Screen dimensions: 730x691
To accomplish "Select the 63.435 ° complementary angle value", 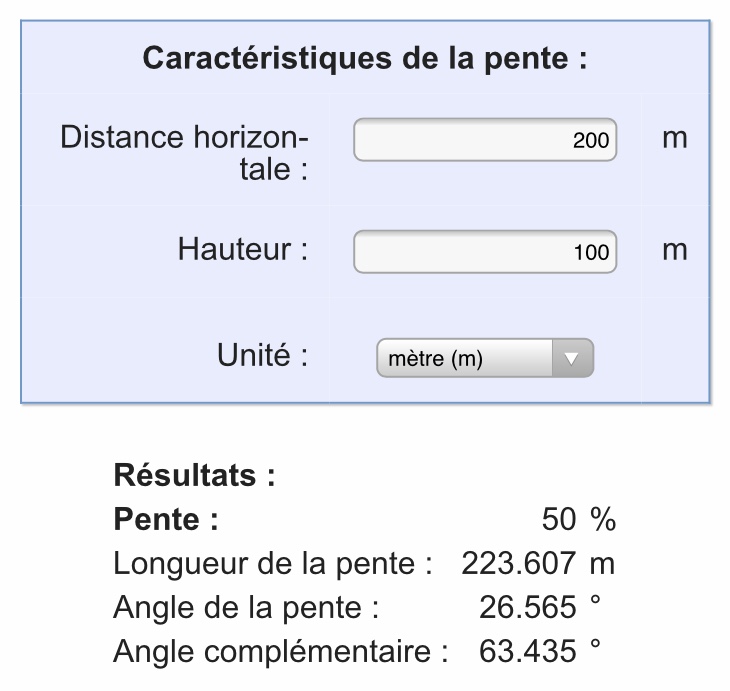I will coord(528,652).
